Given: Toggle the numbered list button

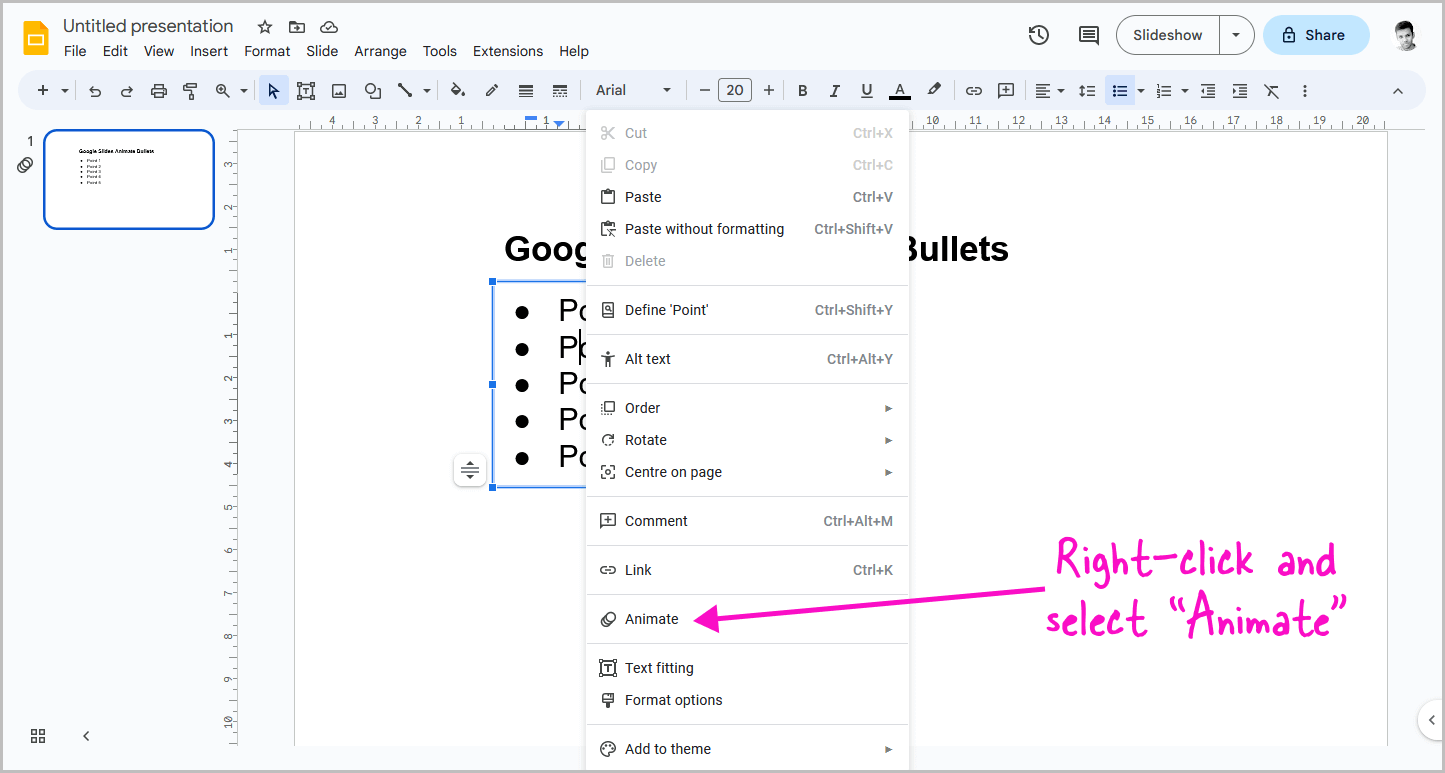Looking at the screenshot, I should (x=1164, y=91).
